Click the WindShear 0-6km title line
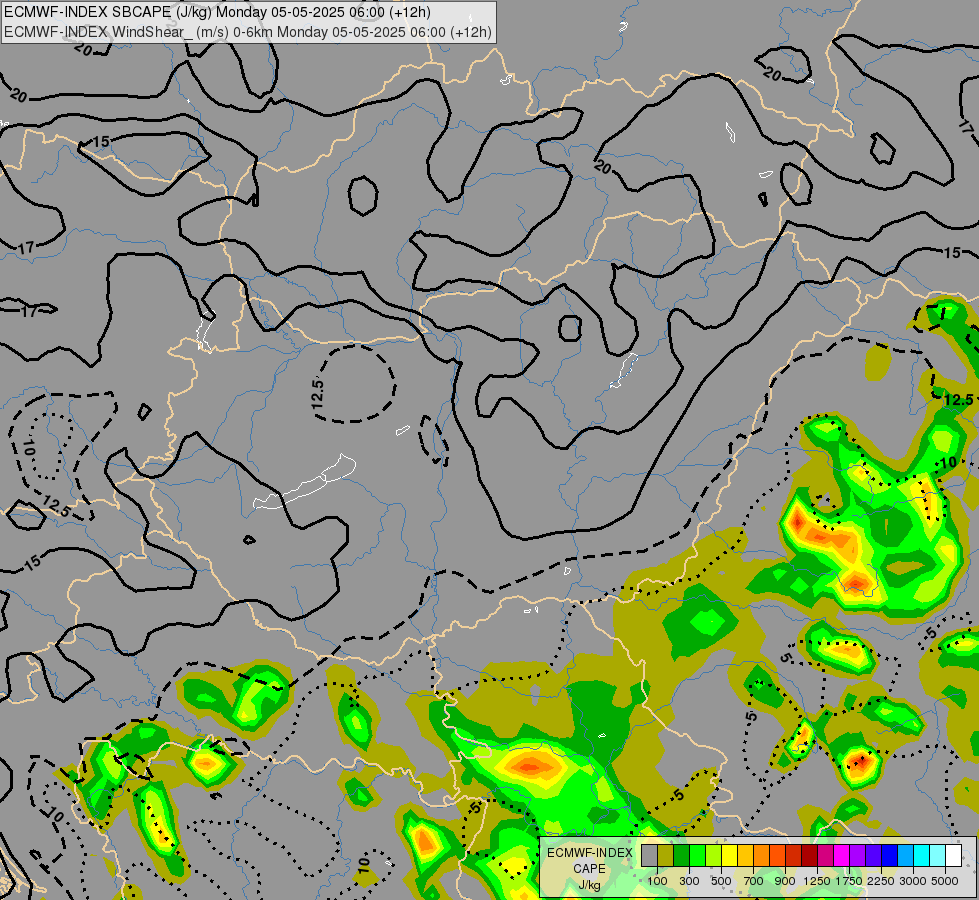This screenshot has width=979, height=900. (x=248, y=32)
